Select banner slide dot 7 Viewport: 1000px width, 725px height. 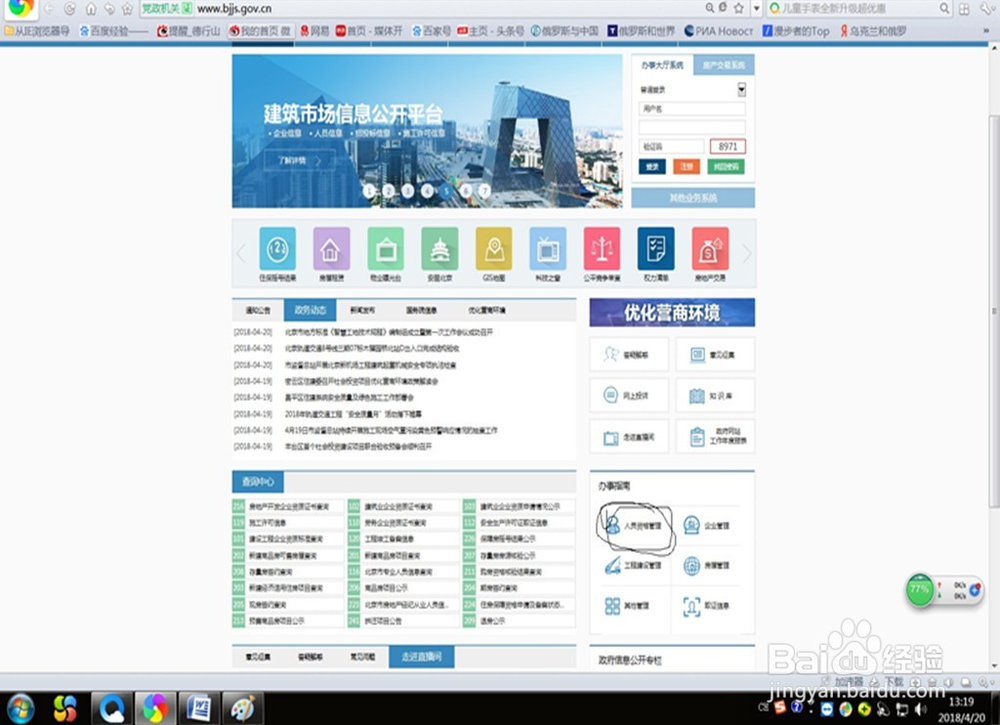point(485,191)
